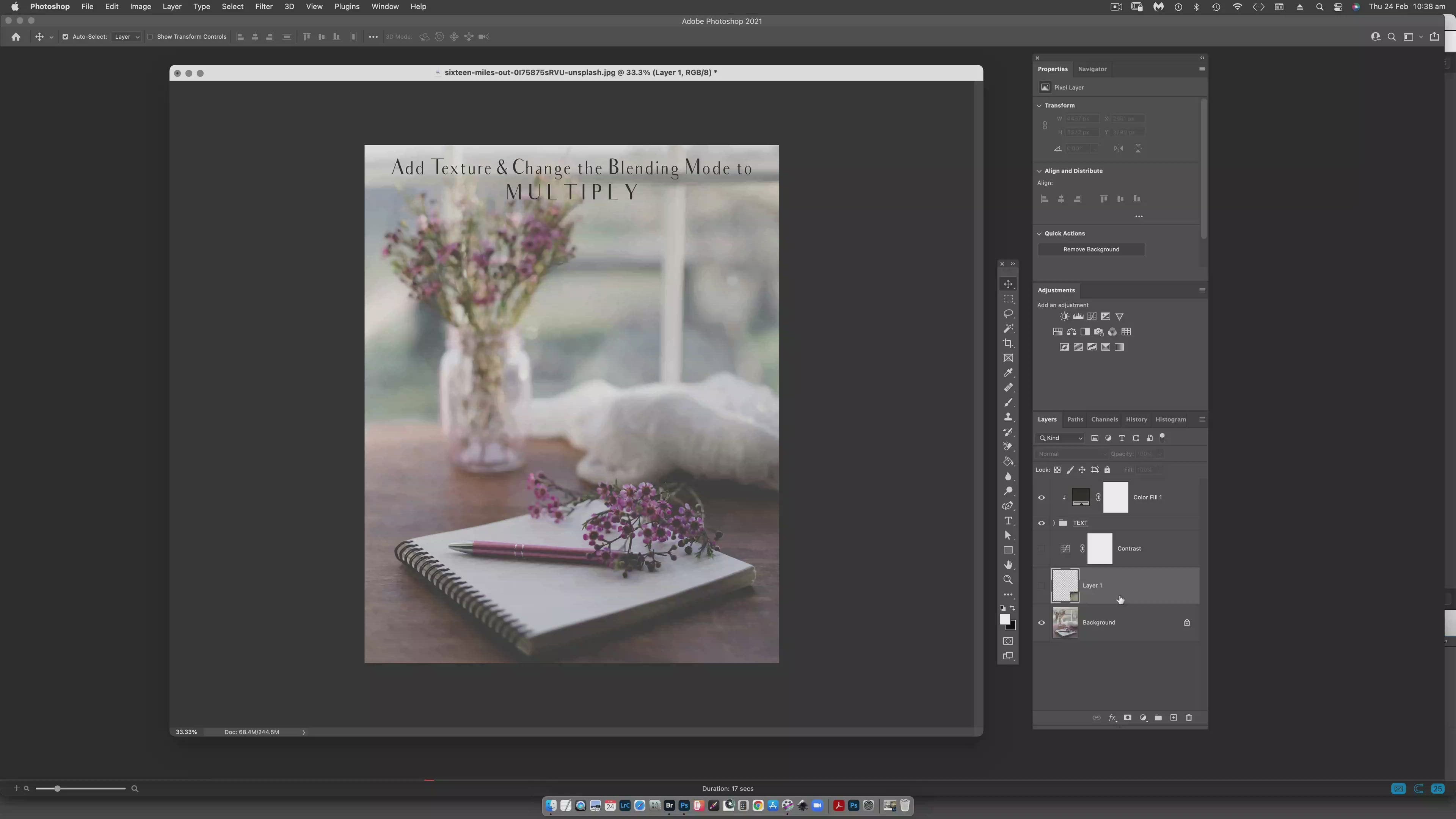Collapse the Align and Distribute section
This screenshot has height=819, width=1456.
tap(1039, 171)
